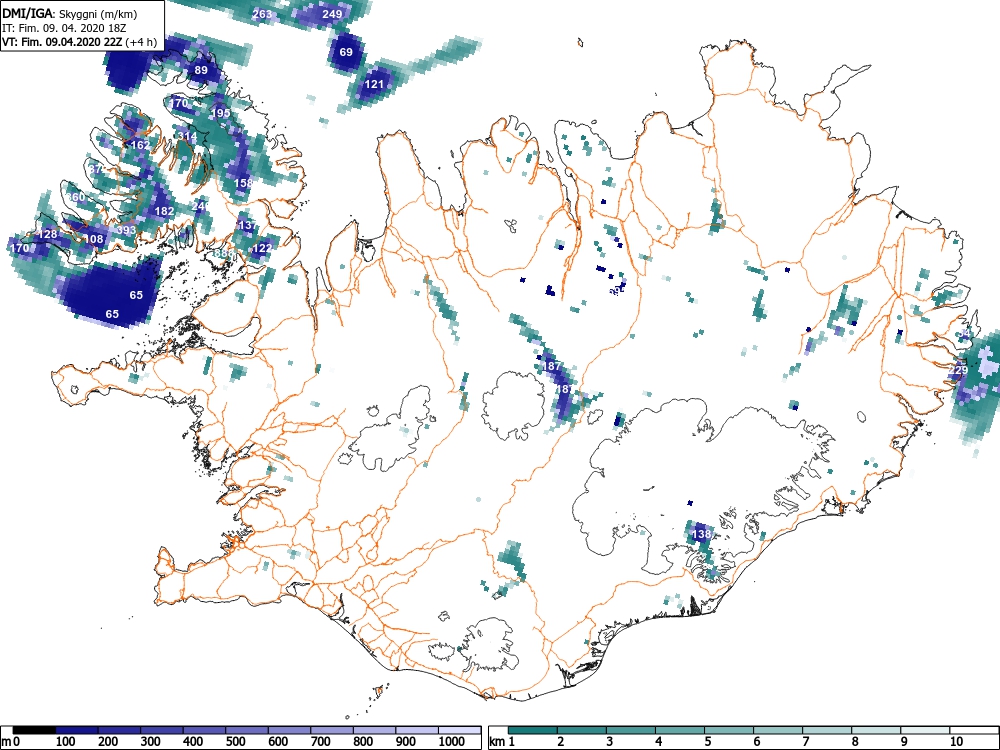The image size is (1000, 750).
Task: Click the visibility value '229' on the east coast
Action: point(958,370)
